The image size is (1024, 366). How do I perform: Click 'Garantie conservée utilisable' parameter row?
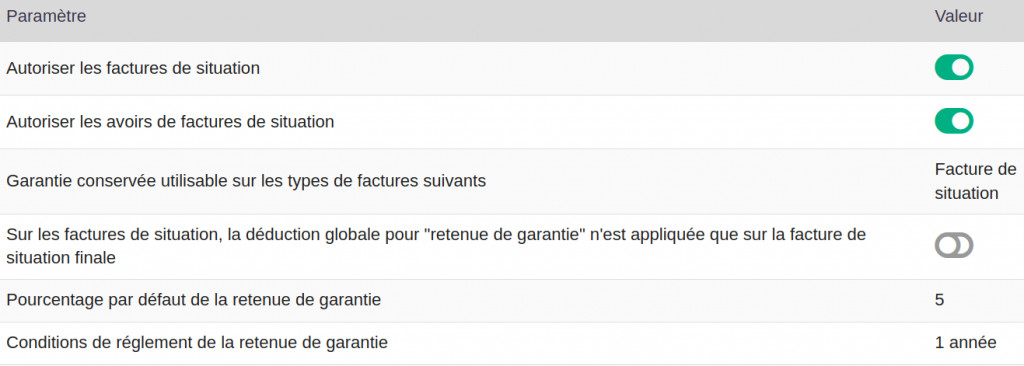pos(512,182)
